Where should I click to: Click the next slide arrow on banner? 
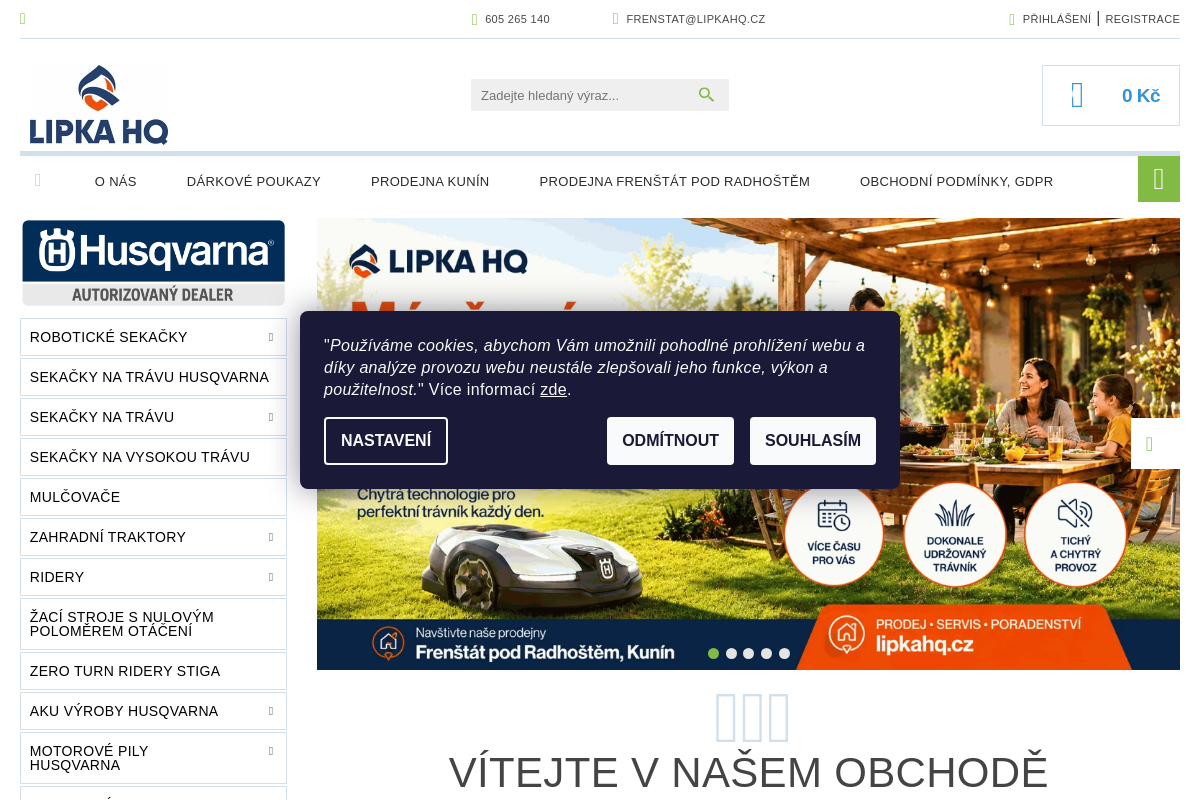coord(1155,444)
